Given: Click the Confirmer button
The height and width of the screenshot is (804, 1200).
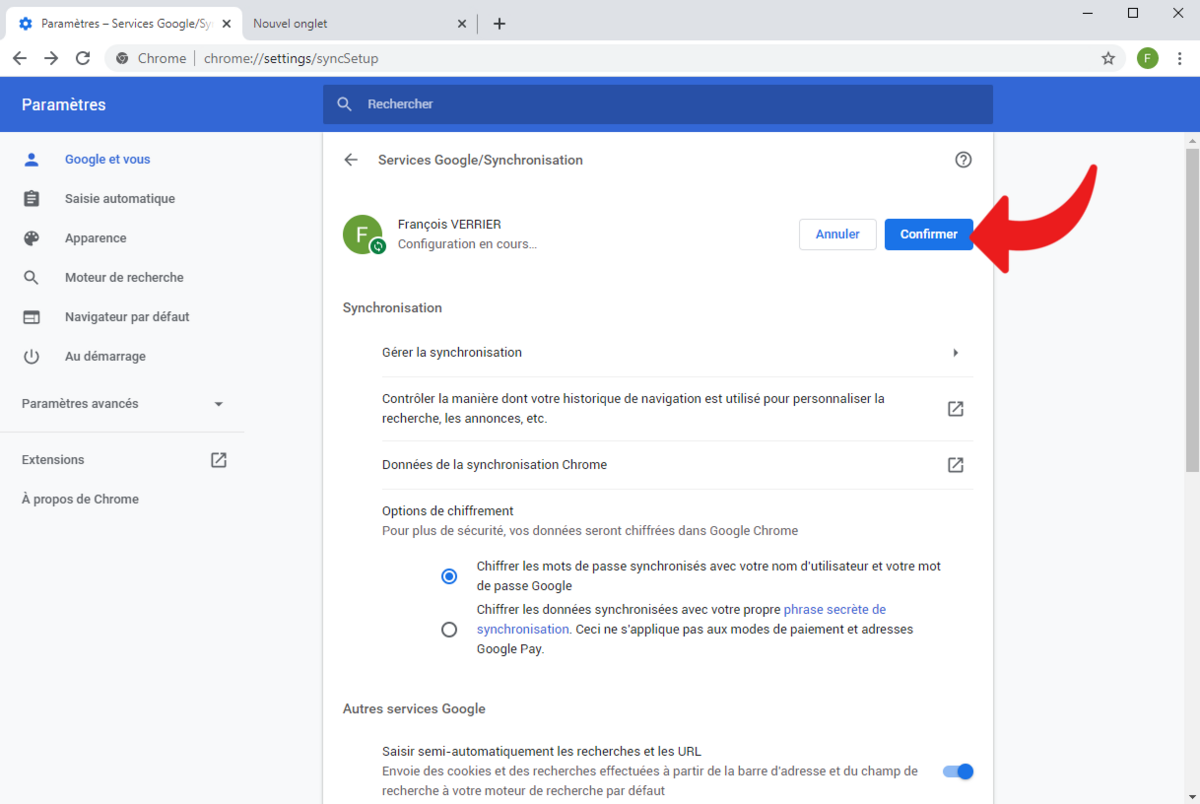Looking at the screenshot, I should point(929,234).
